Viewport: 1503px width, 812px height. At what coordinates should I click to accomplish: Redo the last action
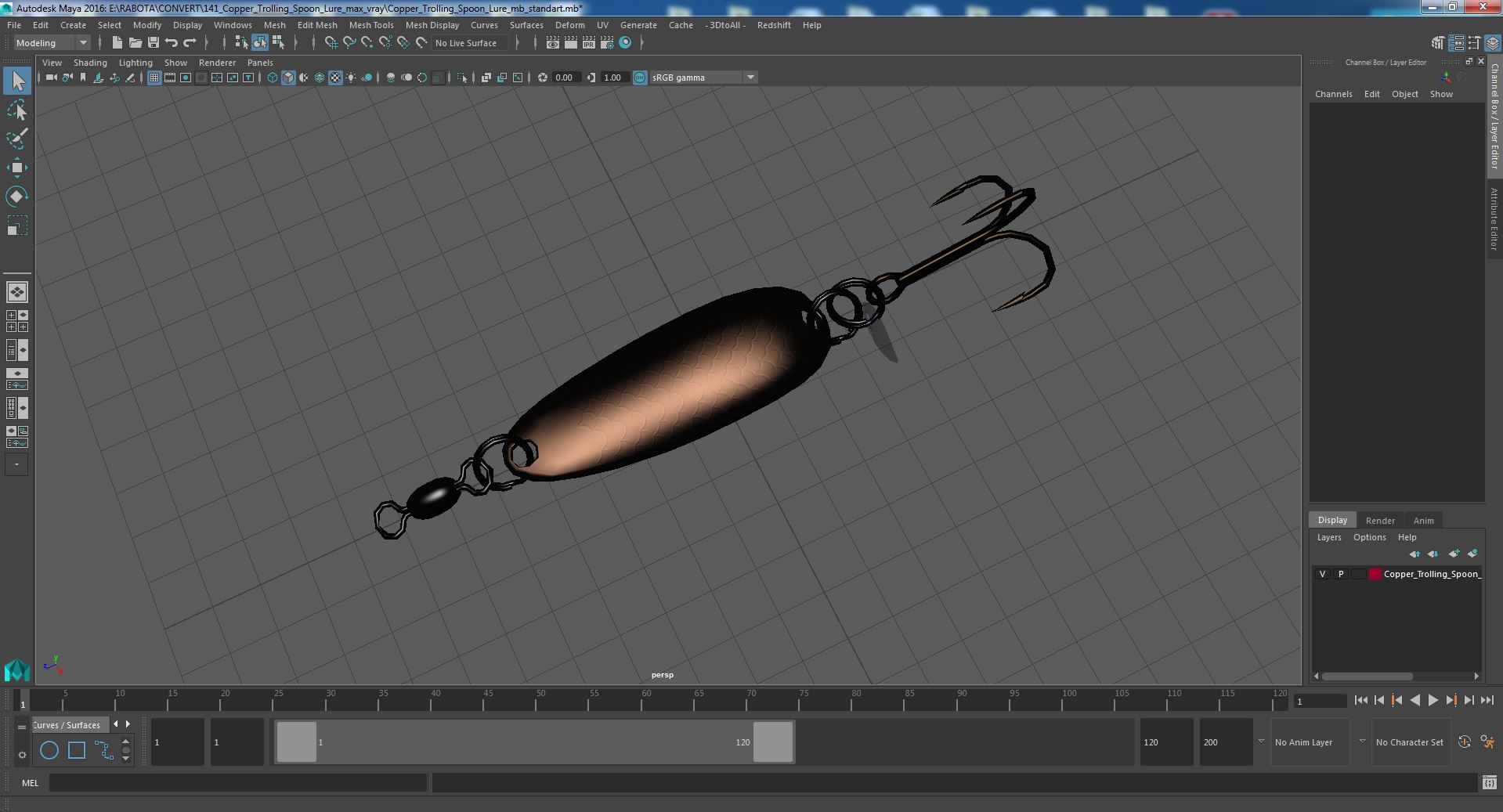click(x=190, y=43)
